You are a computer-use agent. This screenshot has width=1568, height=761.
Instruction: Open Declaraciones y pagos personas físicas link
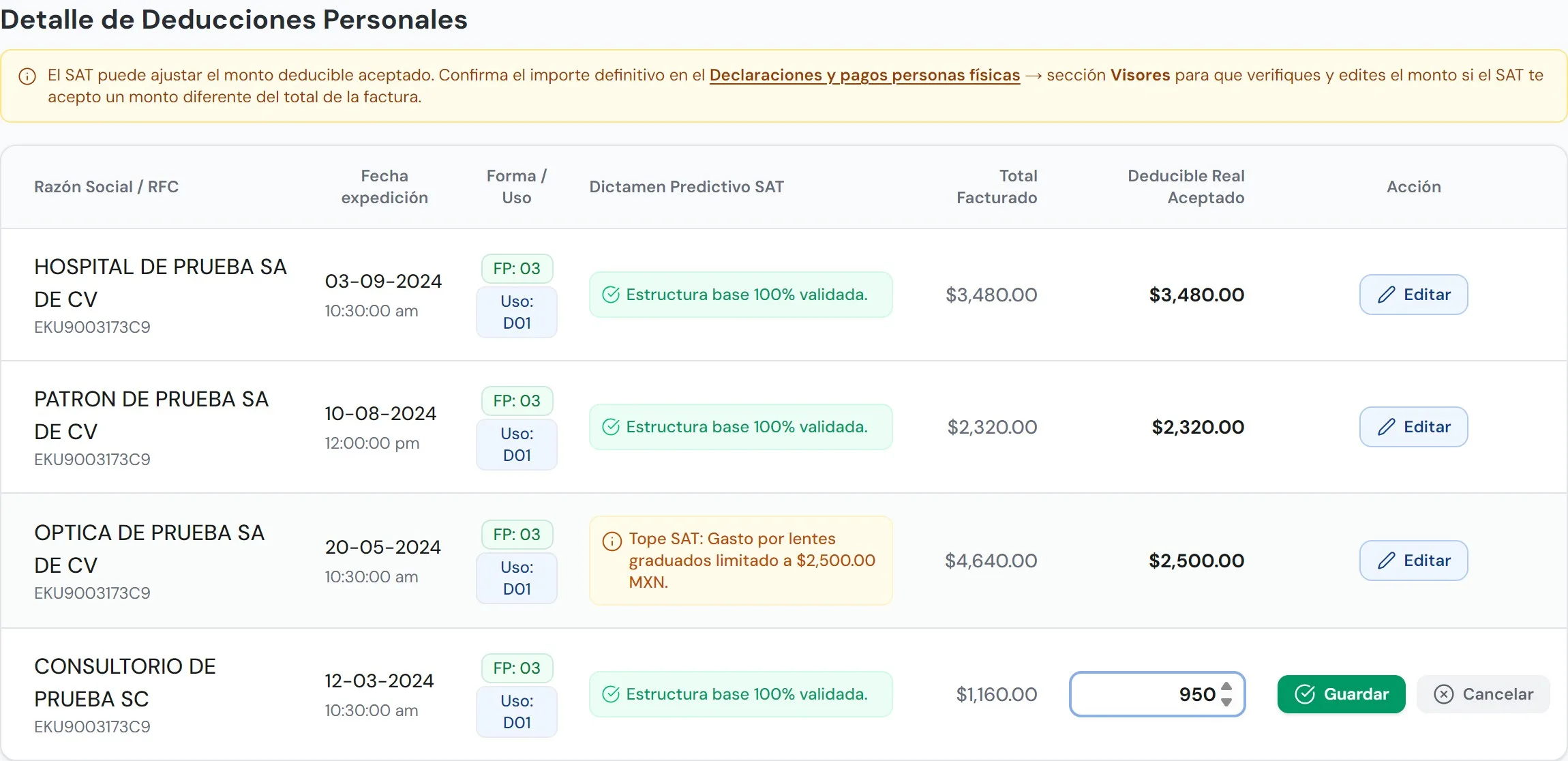coord(864,75)
